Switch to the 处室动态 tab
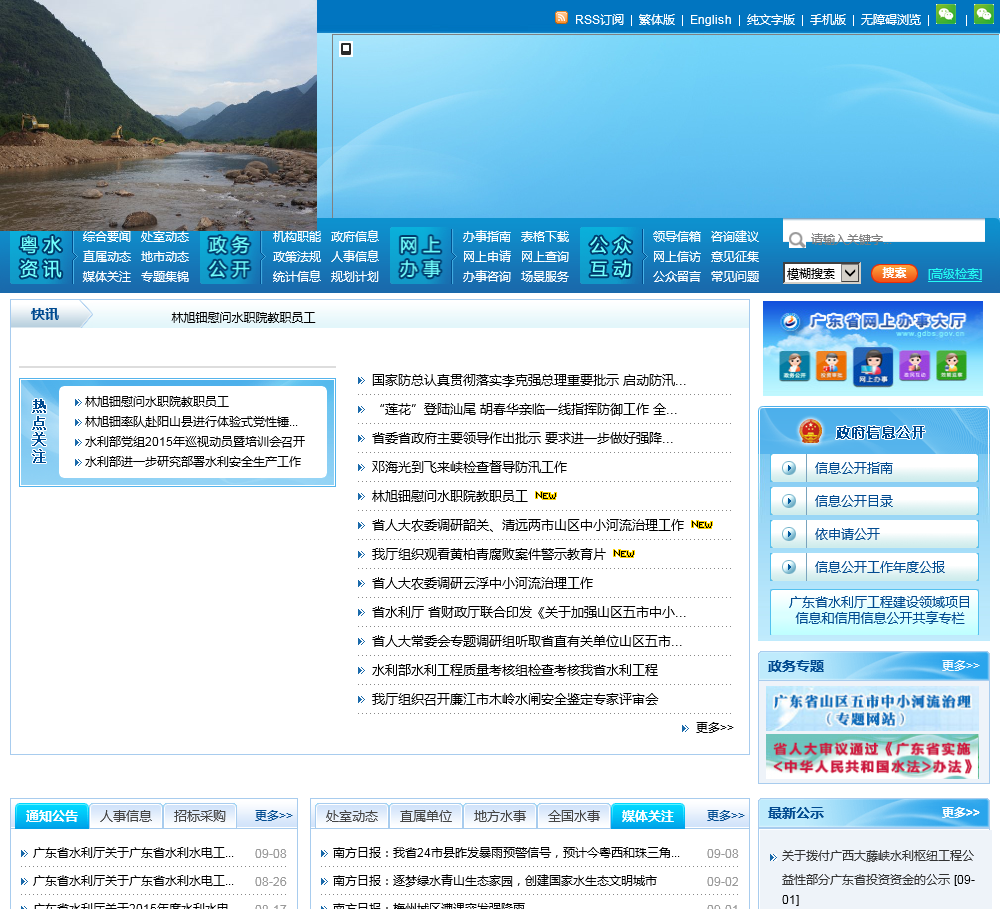The height and width of the screenshot is (909, 1000). pyautogui.click(x=351, y=816)
